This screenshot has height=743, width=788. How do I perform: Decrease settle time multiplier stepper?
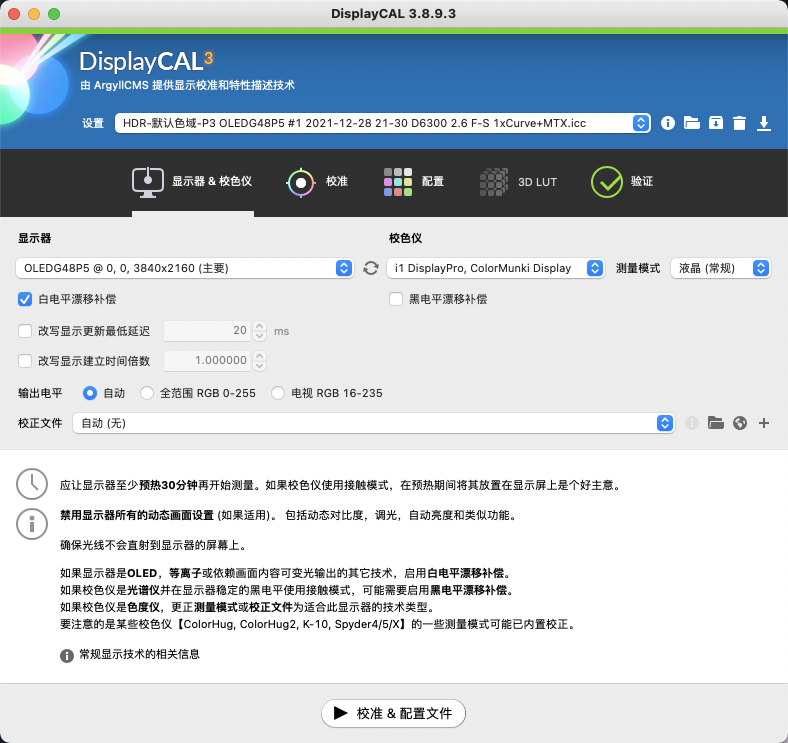[x=259, y=366]
